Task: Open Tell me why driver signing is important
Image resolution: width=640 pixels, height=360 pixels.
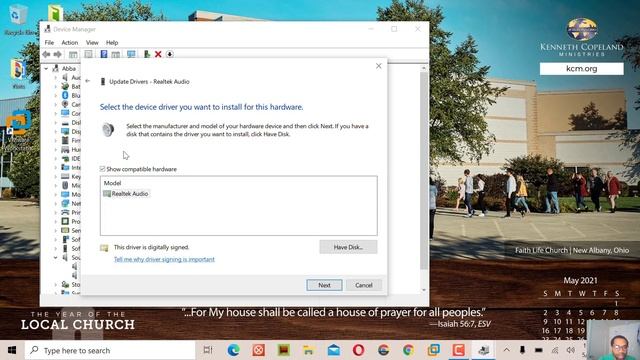Action: (x=164, y=259)
